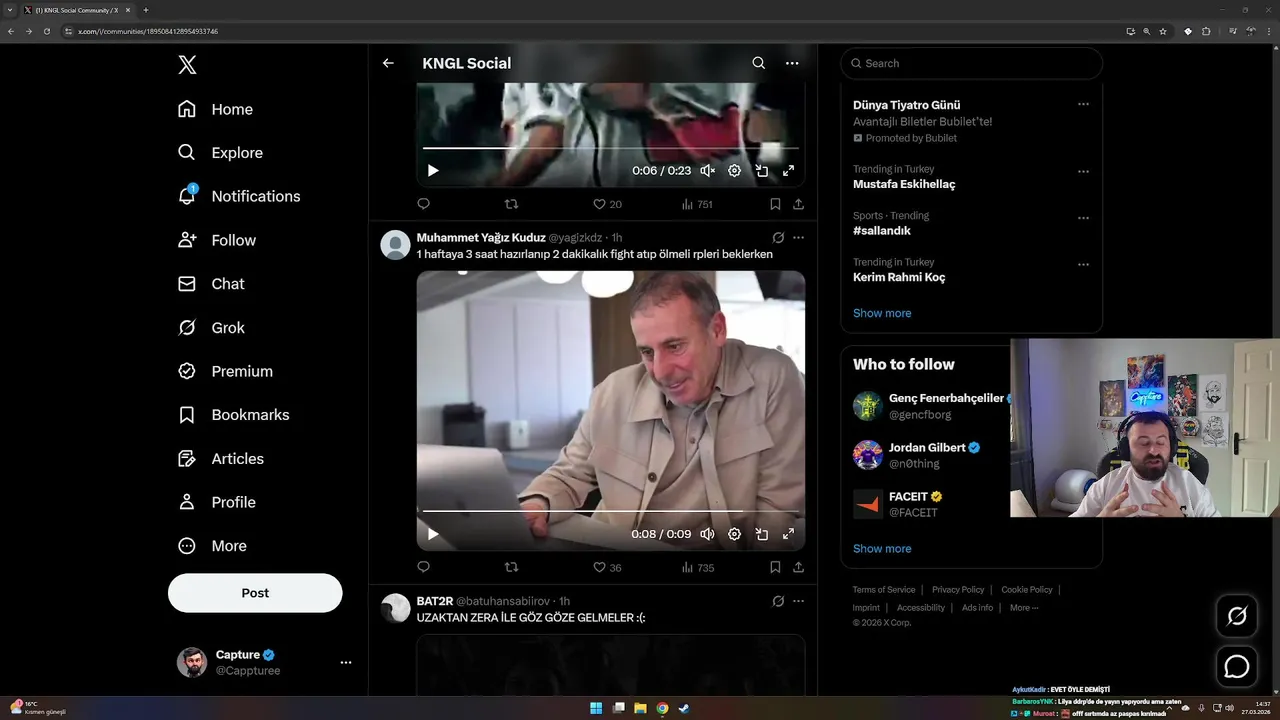This screenshot has height=720, width=1280.
Task: View analytics showing 735 views
Action: pyautogui.click(x=697, y=567)
